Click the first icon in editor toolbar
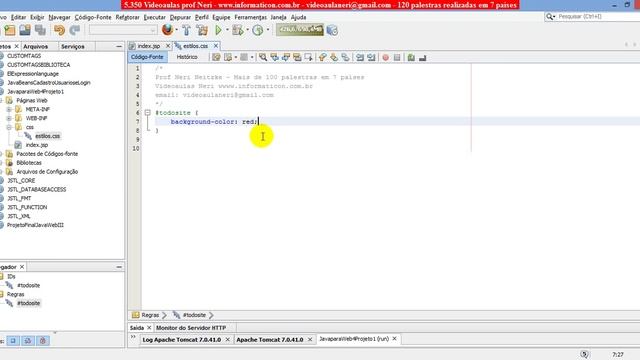The height and width of the screenshot is (360, 640). tap(216, 58)
